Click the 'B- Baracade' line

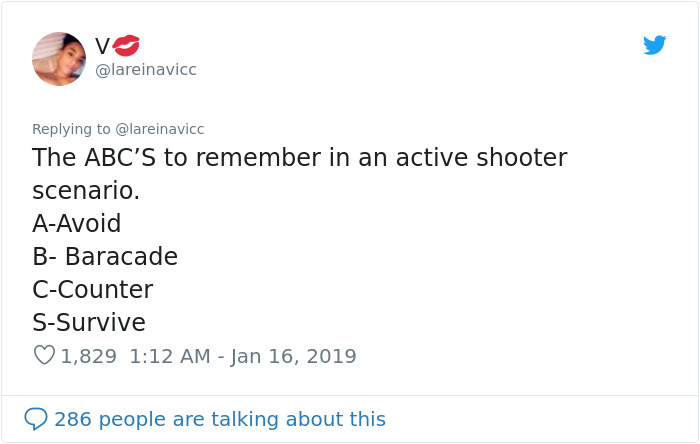pyautogui.click(x=105, y=257)
